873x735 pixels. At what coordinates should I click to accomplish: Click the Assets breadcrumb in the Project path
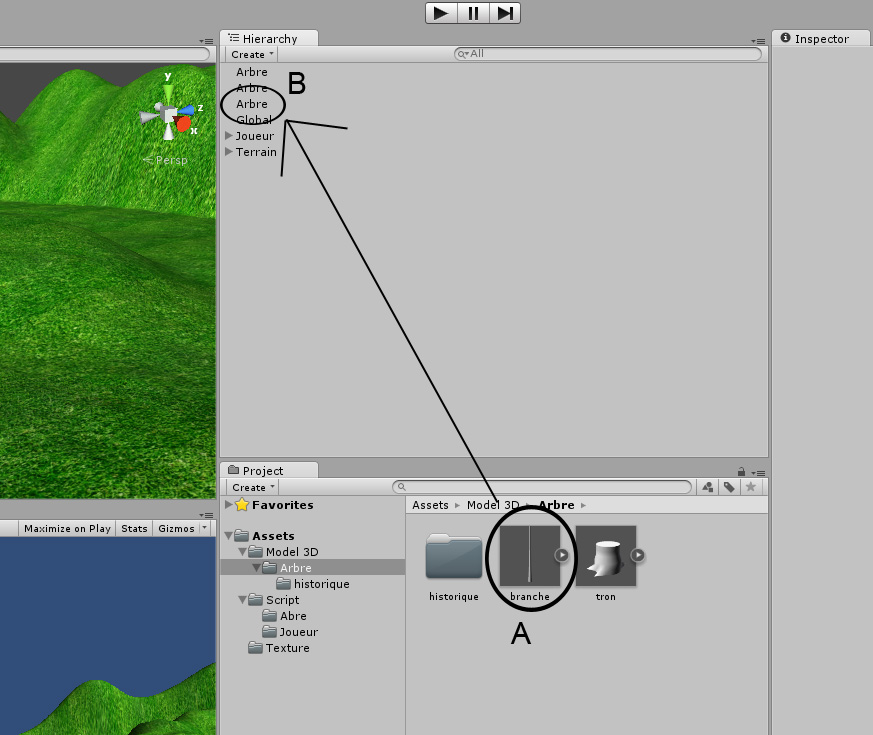[x=430, y=505]
